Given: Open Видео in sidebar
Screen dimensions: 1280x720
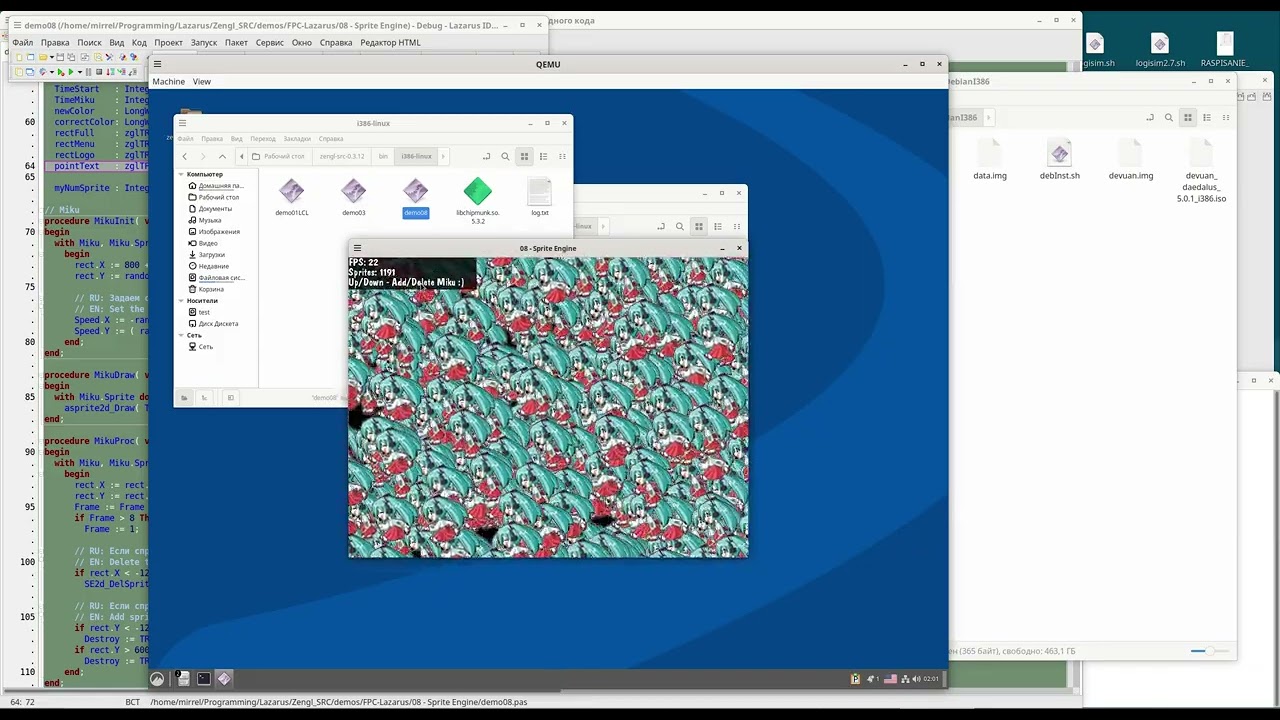Looking at the screenshot, I should (x=204, y=243).
